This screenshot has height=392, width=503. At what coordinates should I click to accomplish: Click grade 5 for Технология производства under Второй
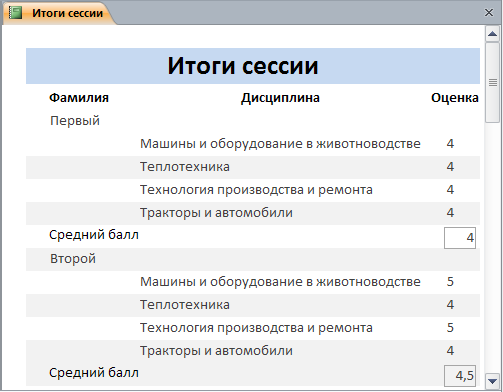tap(450, 328)
